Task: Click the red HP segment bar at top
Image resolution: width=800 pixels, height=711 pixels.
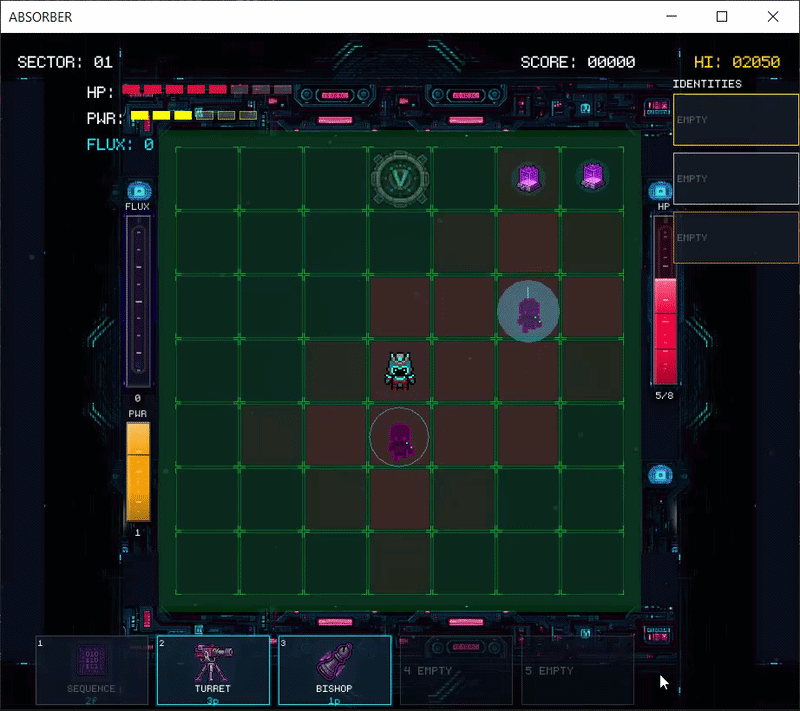Action: 207,90
